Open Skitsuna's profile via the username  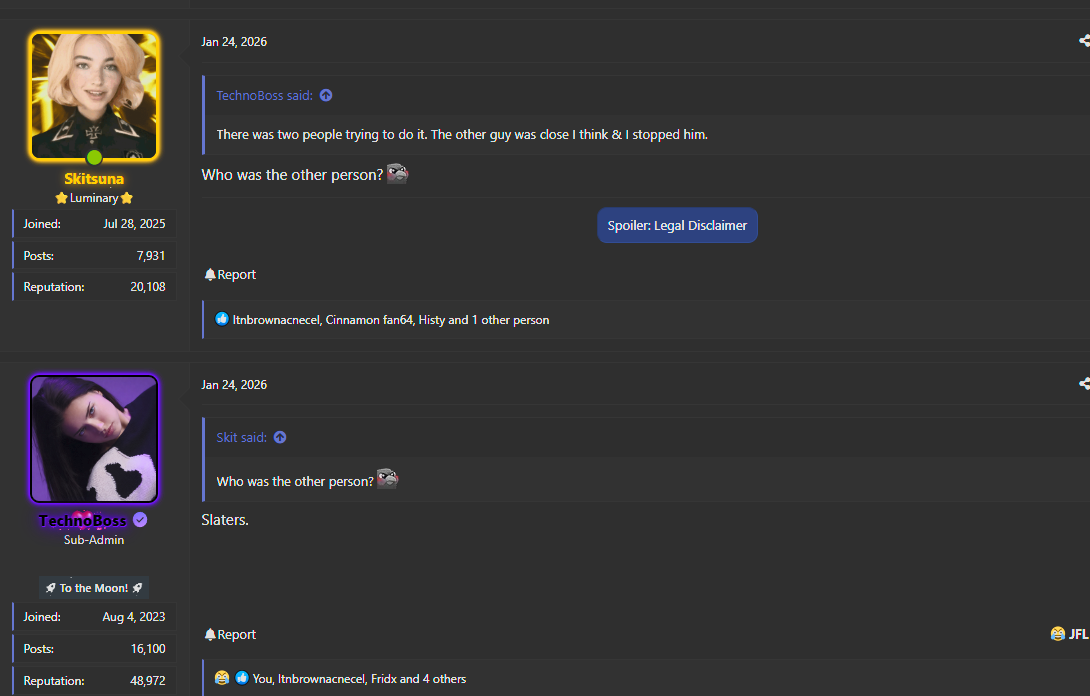coord(94,179)
